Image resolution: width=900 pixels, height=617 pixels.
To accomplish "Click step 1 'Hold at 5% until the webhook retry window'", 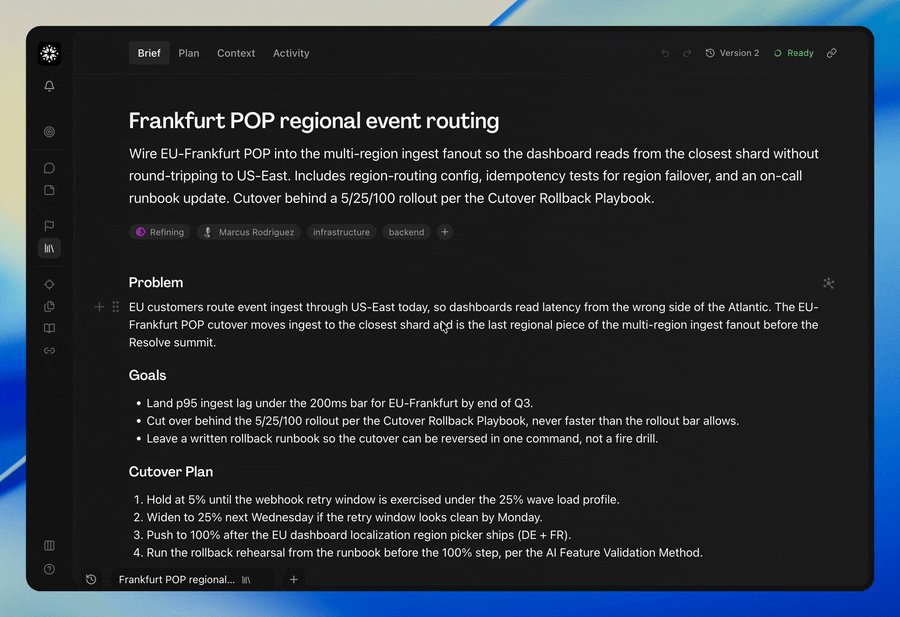I will click(x=383, y=499).
